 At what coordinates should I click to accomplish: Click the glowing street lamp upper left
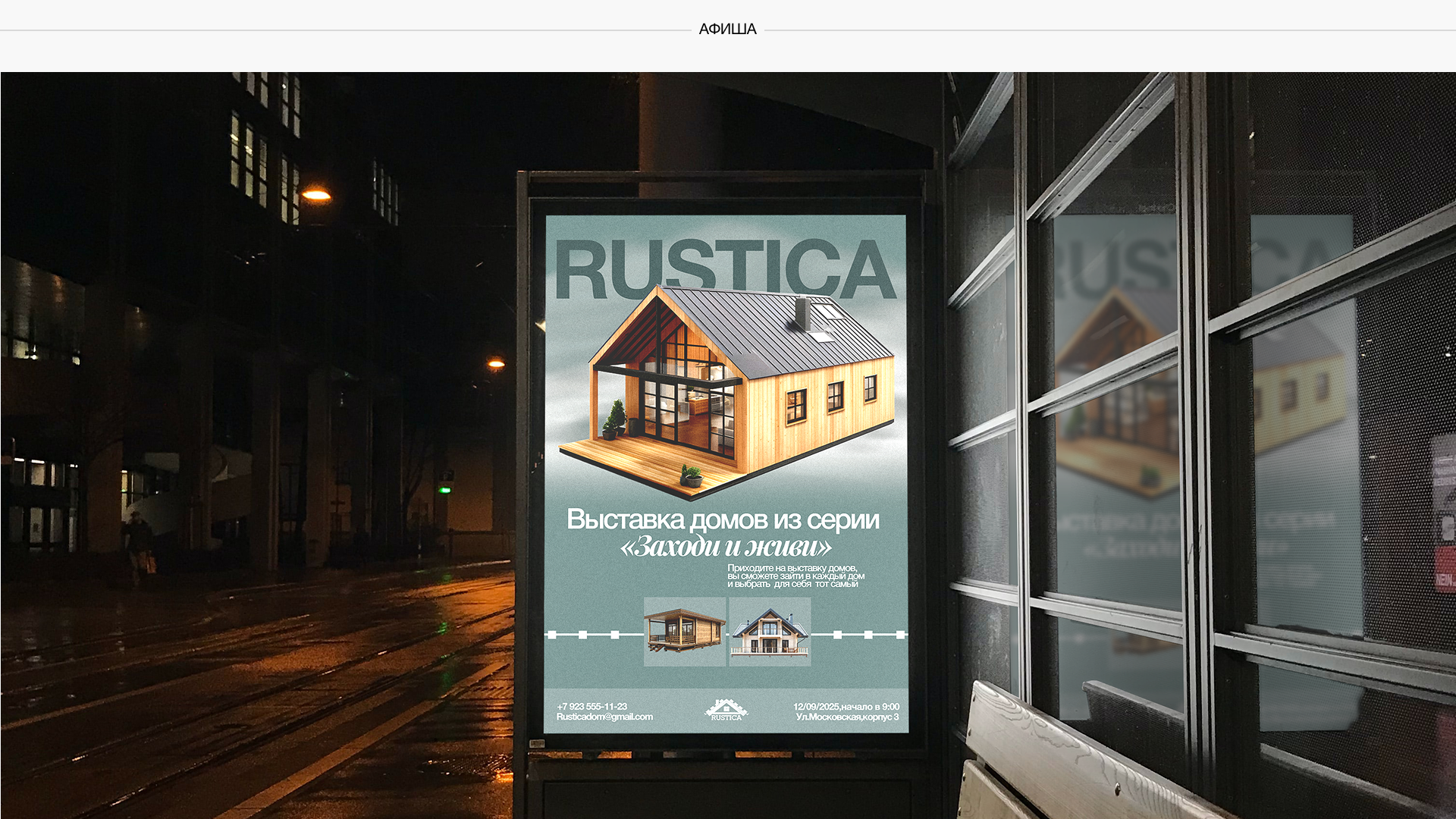[316, 196]
